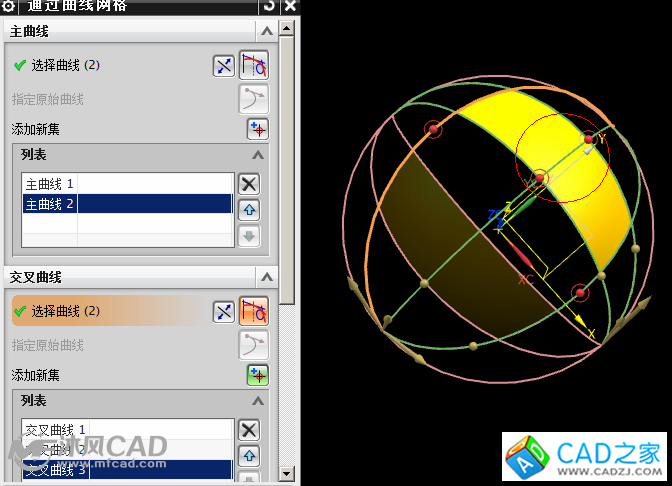Image resolution: width=672 pixels, height=486 pixels.
Task: Move 主曲线 2 up in list
Action: pyautogui.click(x=249, y=210)
